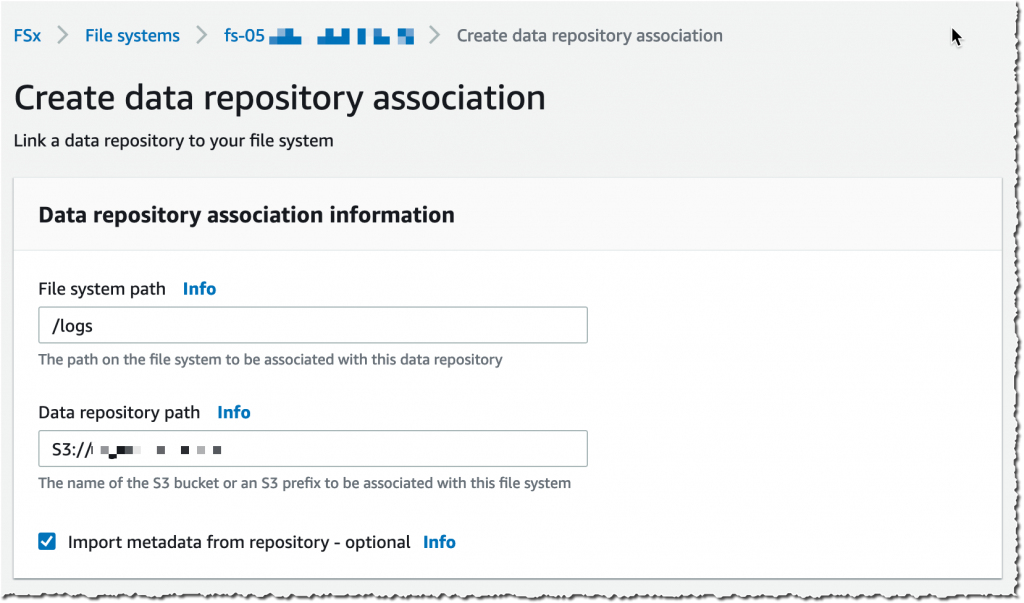Open the Info link beside File system path
The image size is (1024, 603).
coord(199,289)
